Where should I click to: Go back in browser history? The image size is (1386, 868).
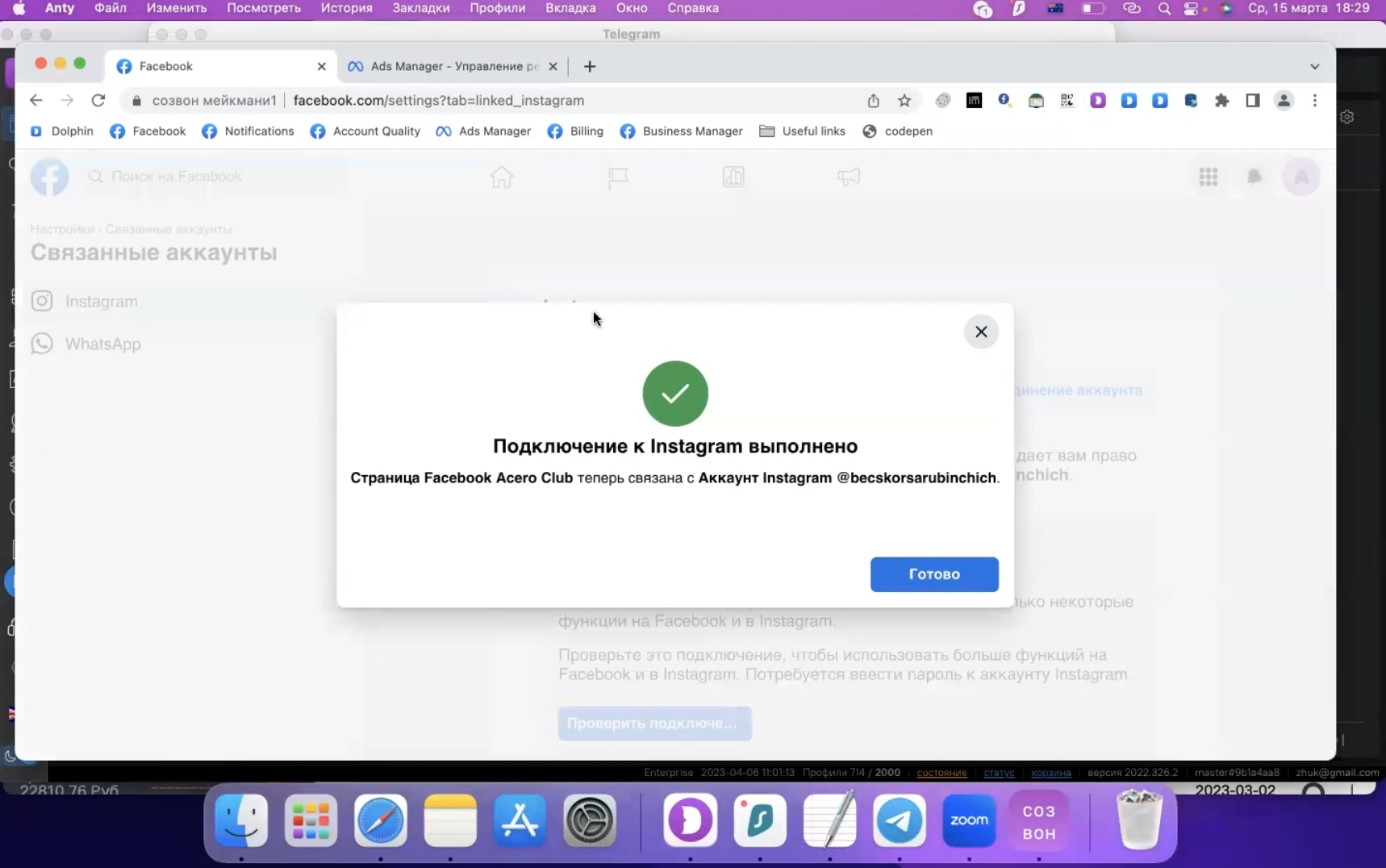pyautogui.click(x=35, y=100)
